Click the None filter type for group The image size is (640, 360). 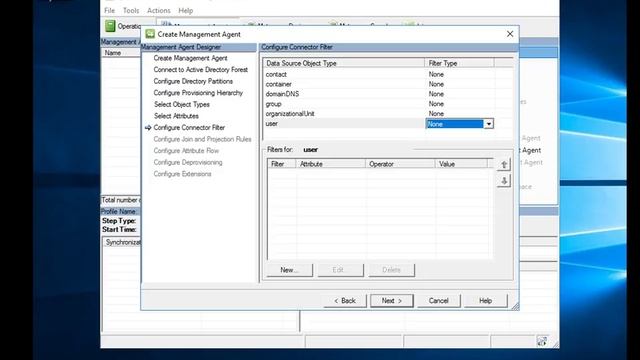point(436,104)
